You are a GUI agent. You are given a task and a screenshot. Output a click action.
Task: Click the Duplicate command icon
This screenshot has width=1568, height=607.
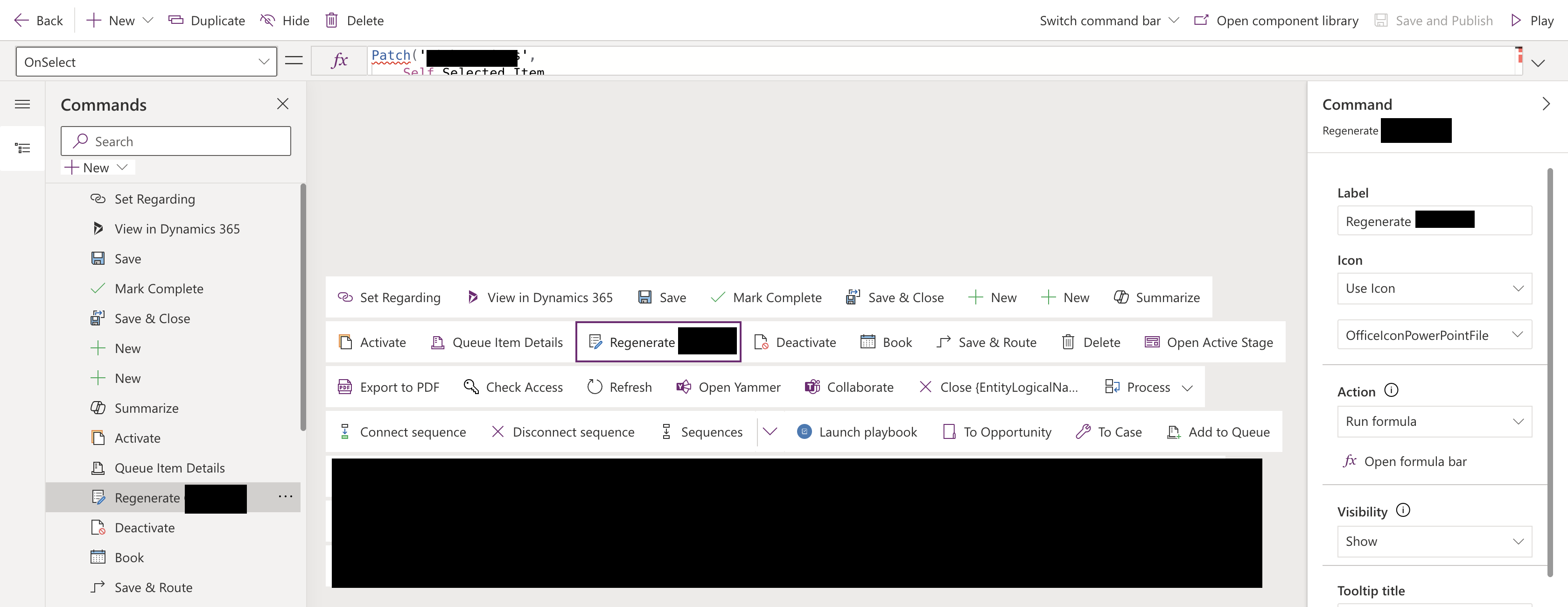(176, 21)
